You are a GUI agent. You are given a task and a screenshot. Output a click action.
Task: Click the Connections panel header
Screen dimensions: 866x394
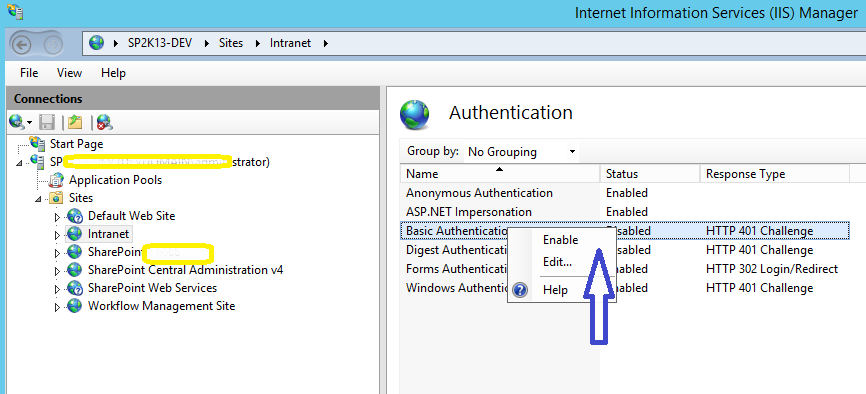[193, 98]
